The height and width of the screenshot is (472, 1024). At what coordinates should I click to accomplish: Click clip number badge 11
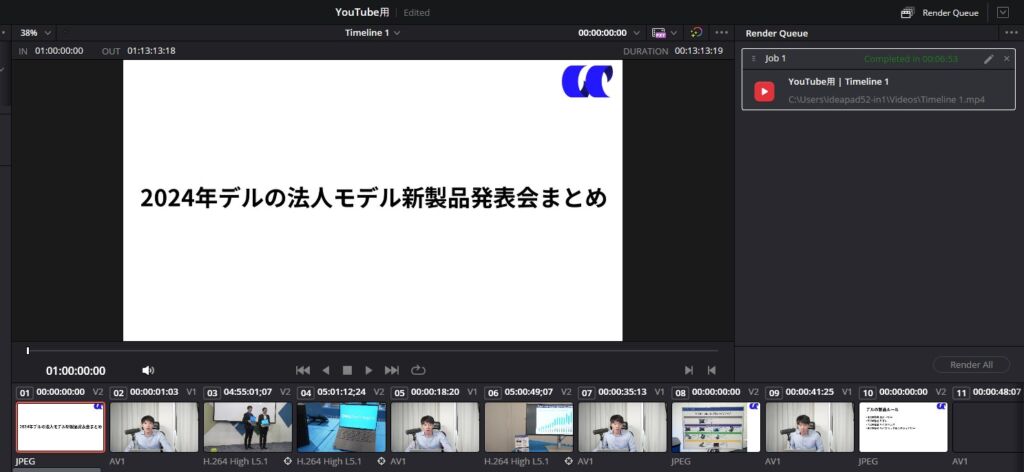[961, 393]
